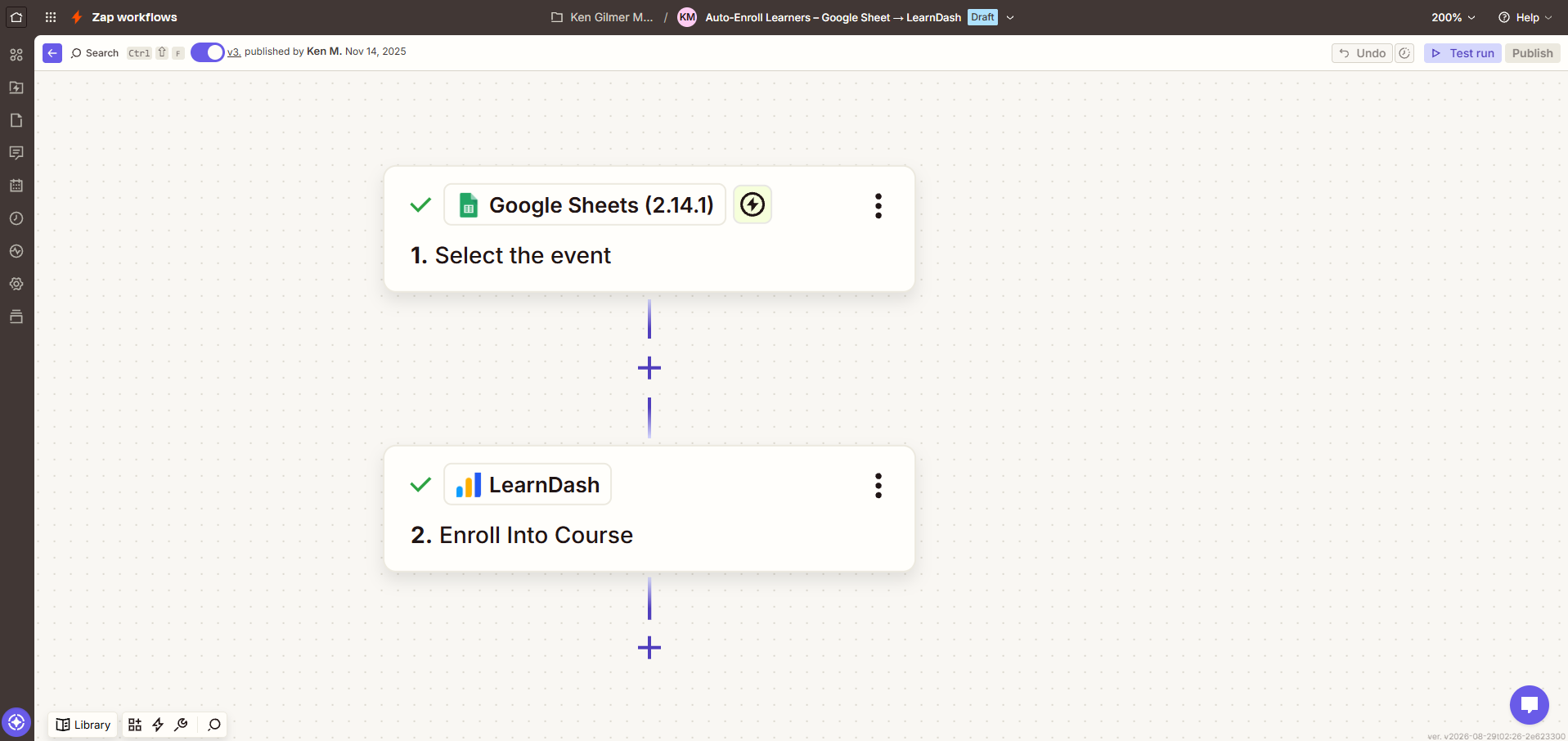Open the folder with lightning bolt sidebar icon
The height and width of the screenshot is (741, 1568).
pos(16,88)
